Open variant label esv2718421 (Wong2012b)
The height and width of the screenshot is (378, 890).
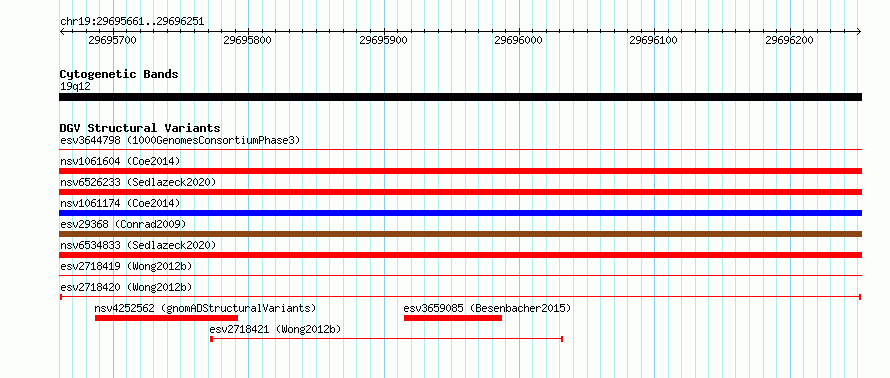point(275,329)
